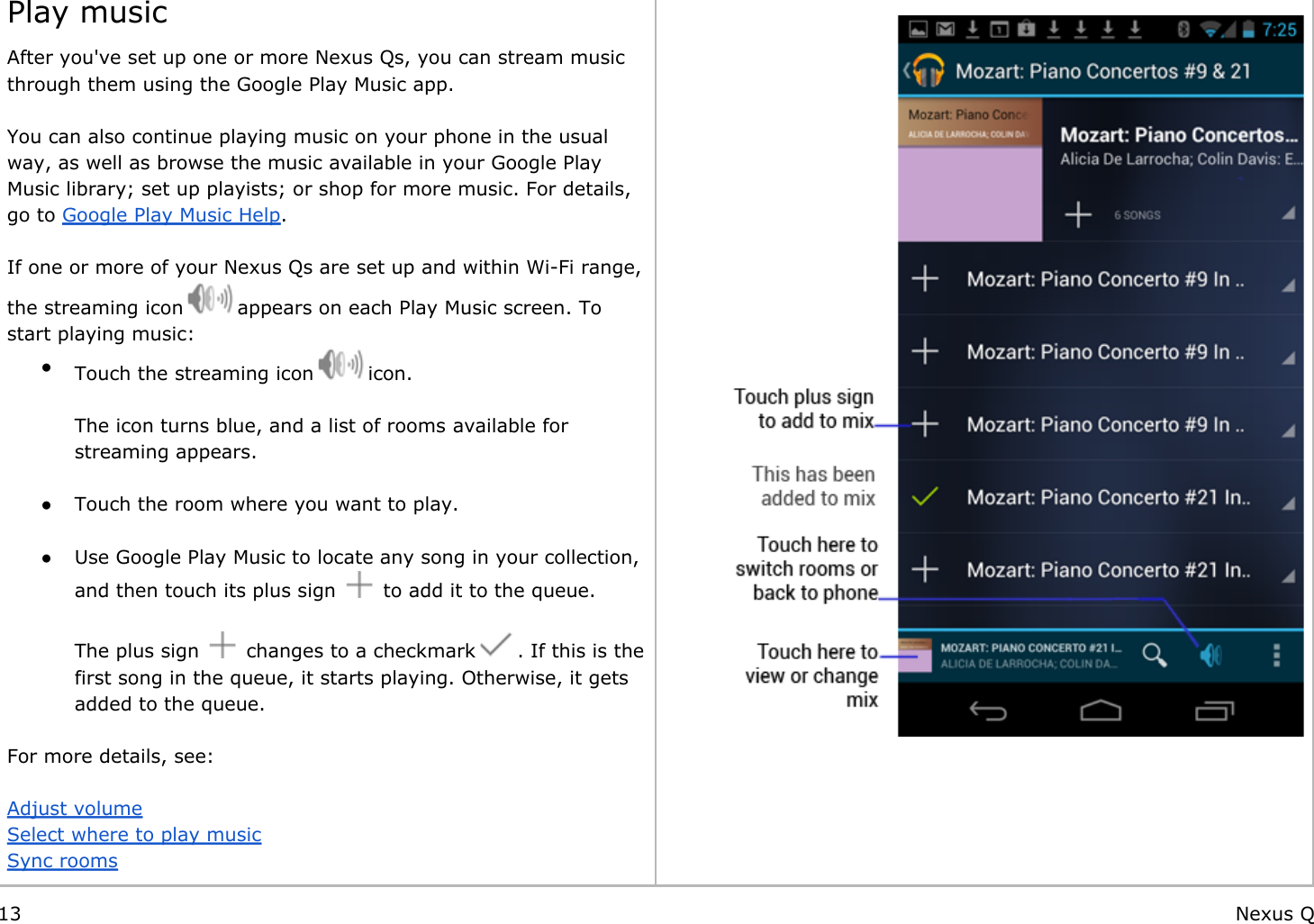Screen dimensions: 1314x924
Task: Add the first Piano Concerto #9 track with plus
Action: pos(925,279)
